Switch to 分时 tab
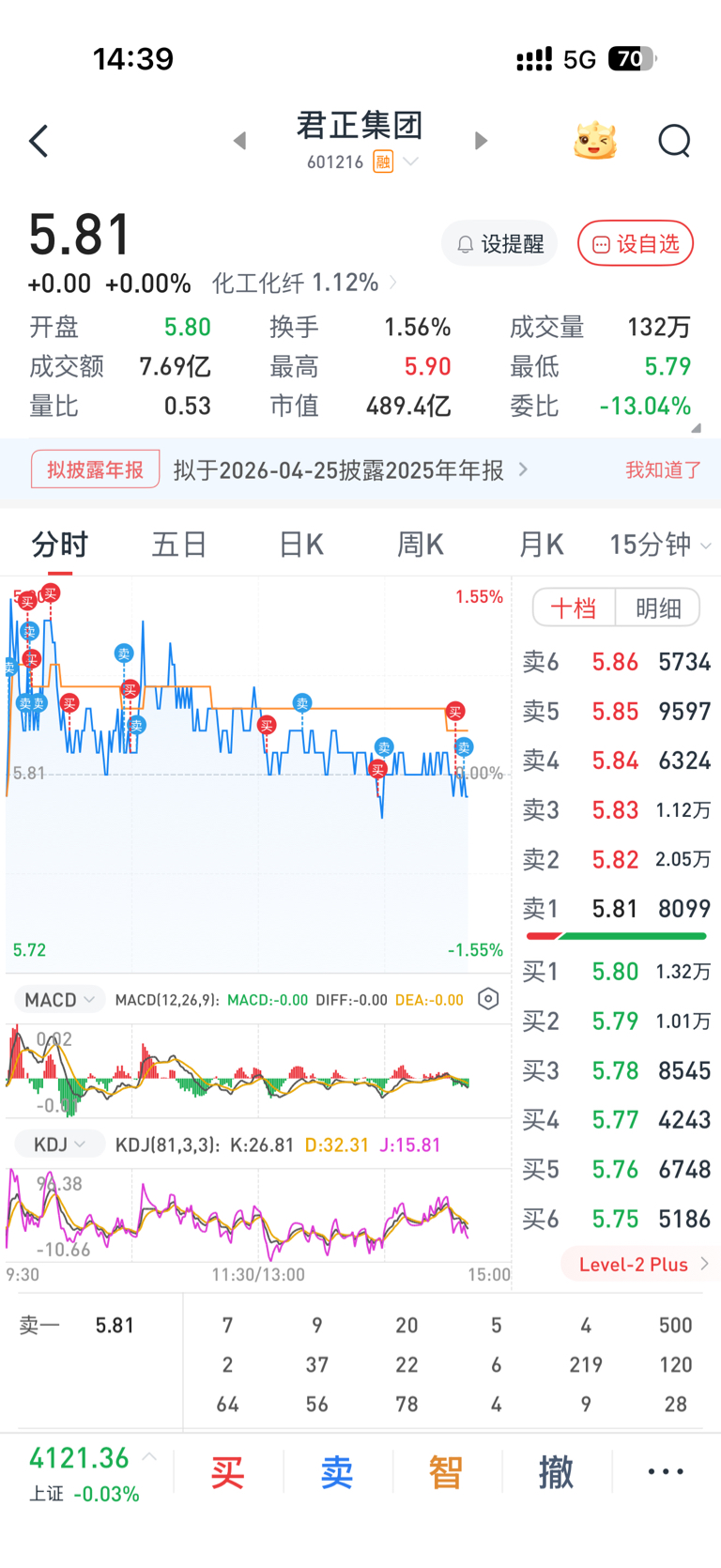Image resolution: width=721 pixels, height=1568 pixels. pyautogui.click(x=59, y=545)
